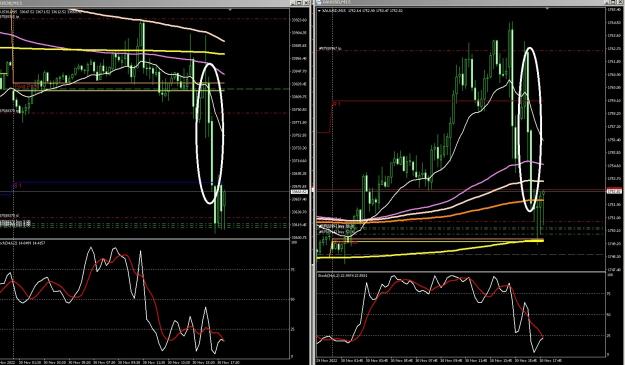Viewport: 625px width, 365px height.
Task: Click the arrow before the right chart's symbol header
Action: tap(319, 10)
